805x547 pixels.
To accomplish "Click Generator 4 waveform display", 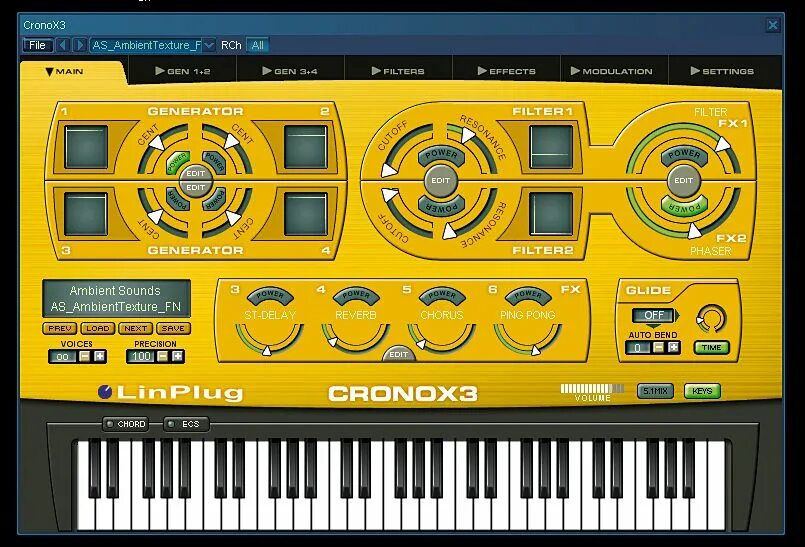I will click(x=305, y=214).
